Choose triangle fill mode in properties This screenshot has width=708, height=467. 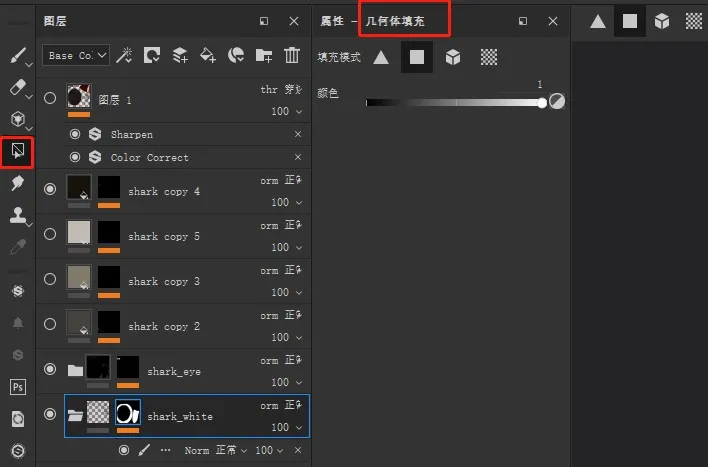click(x=381, y=57)
